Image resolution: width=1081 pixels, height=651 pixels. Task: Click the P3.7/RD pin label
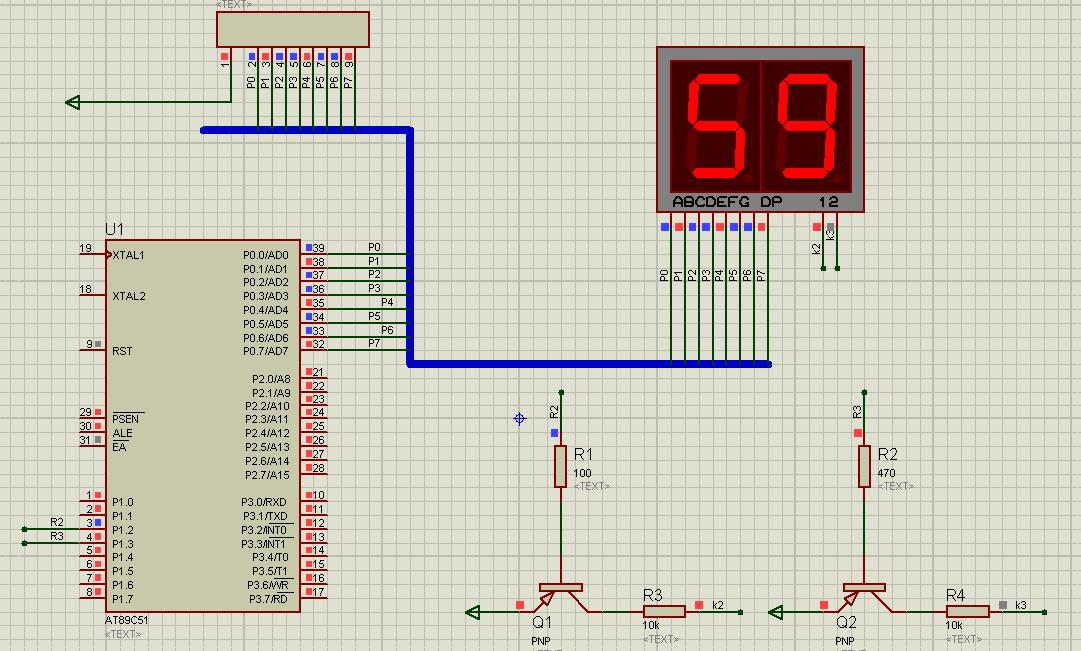[x=268, y=599]
